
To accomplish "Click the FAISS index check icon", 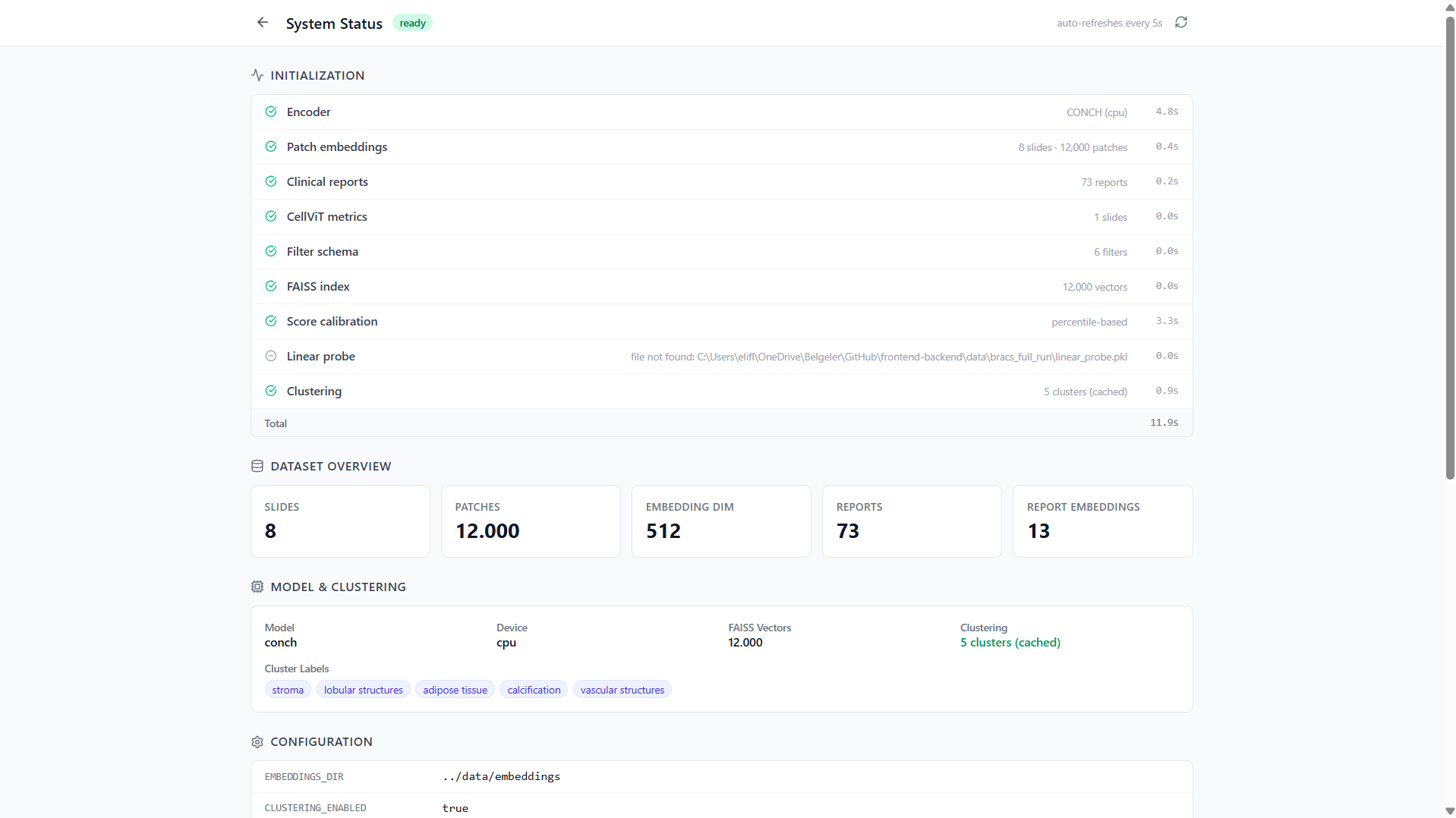I will click(x=271, y=286).
